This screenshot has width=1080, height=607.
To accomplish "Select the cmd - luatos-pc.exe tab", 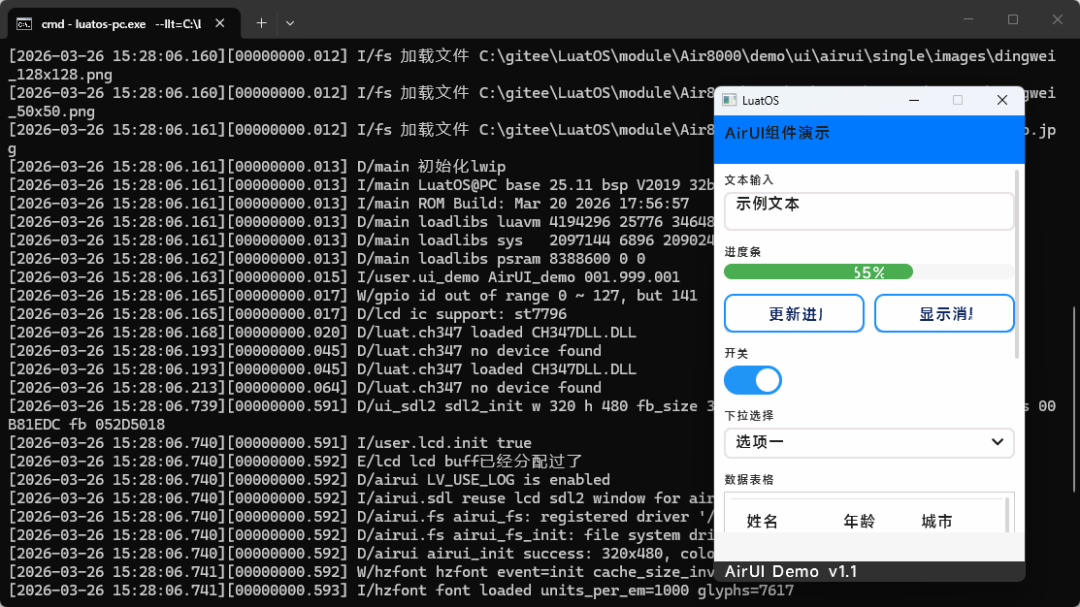I will [x=120, y=21].
